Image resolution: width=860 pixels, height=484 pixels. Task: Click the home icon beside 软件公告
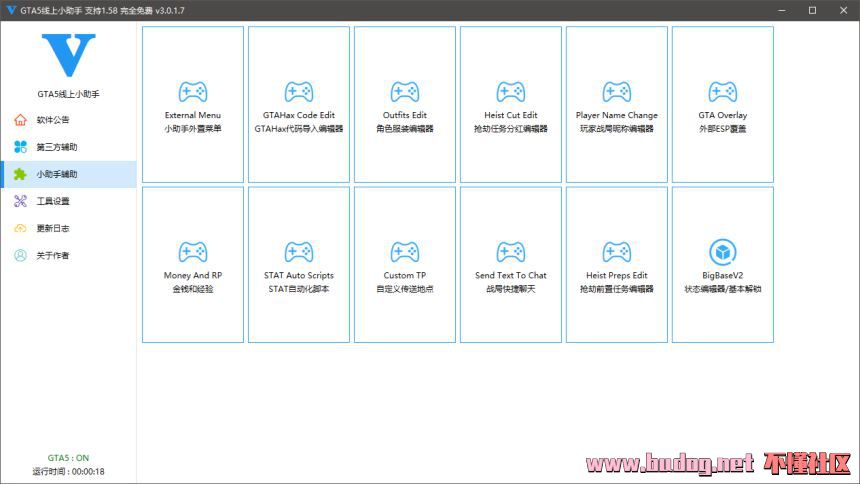pyautogui.click(x=20, y=120)
